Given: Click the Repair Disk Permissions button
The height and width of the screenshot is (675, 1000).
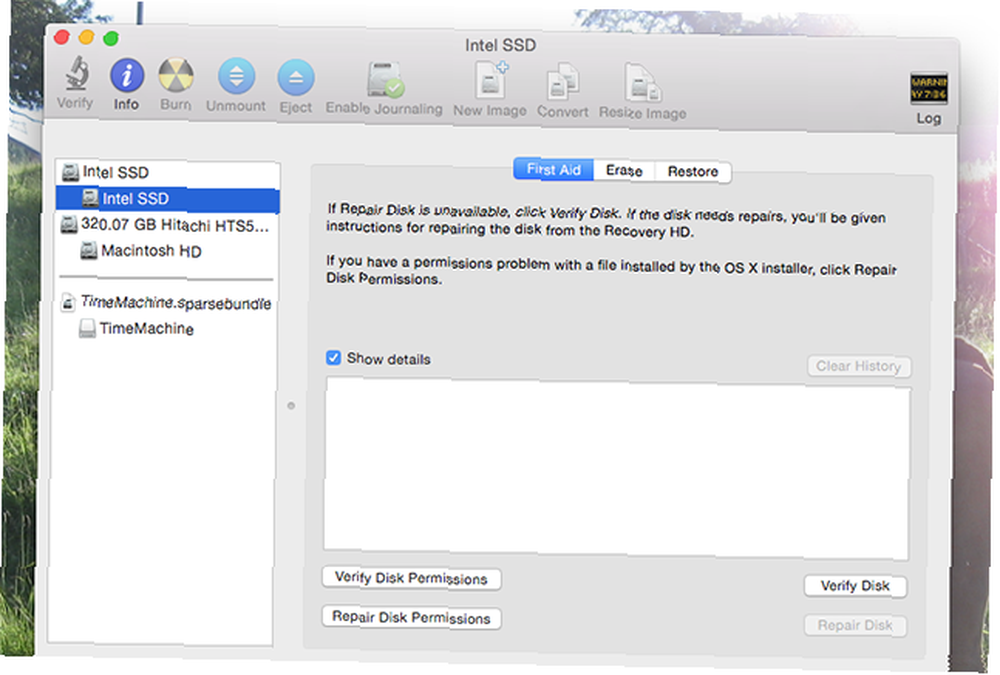Looking at the screenshot, I should [x=411, y=617].
